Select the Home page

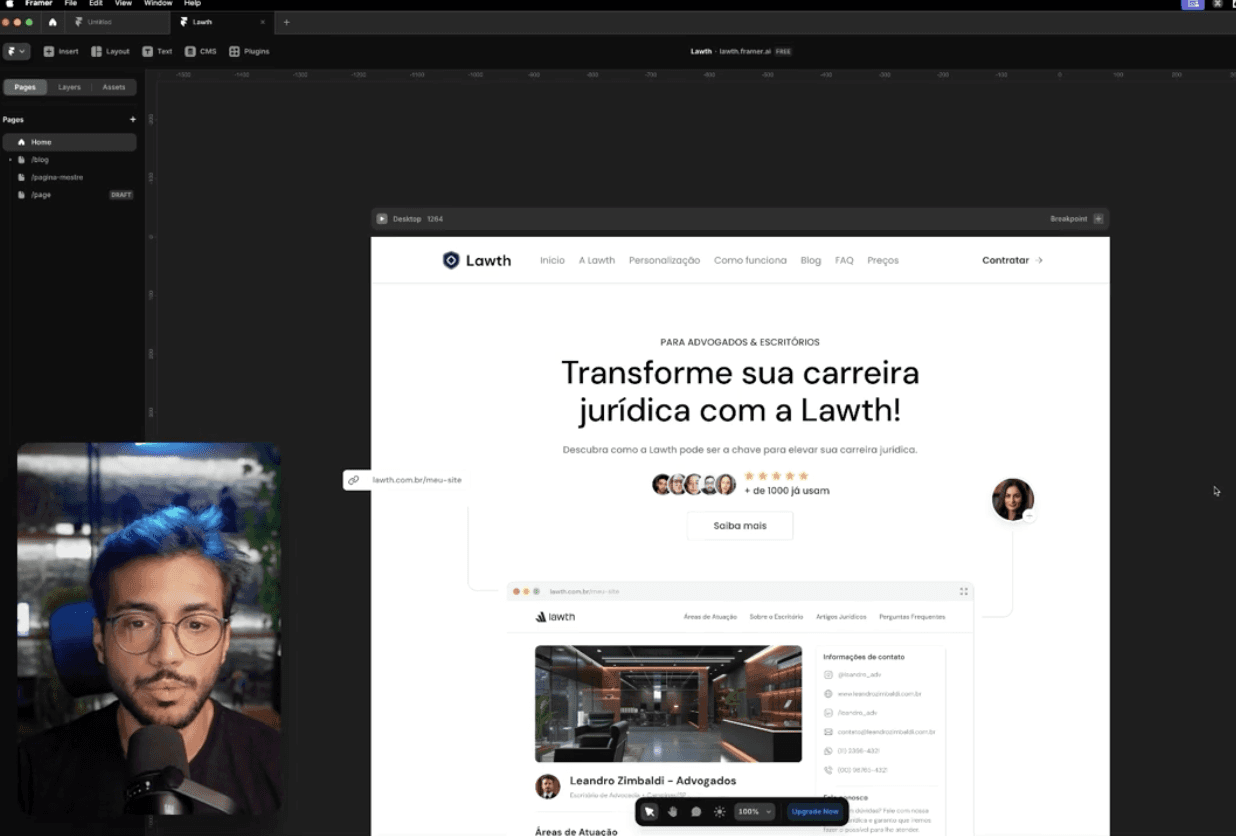point(69,142)
